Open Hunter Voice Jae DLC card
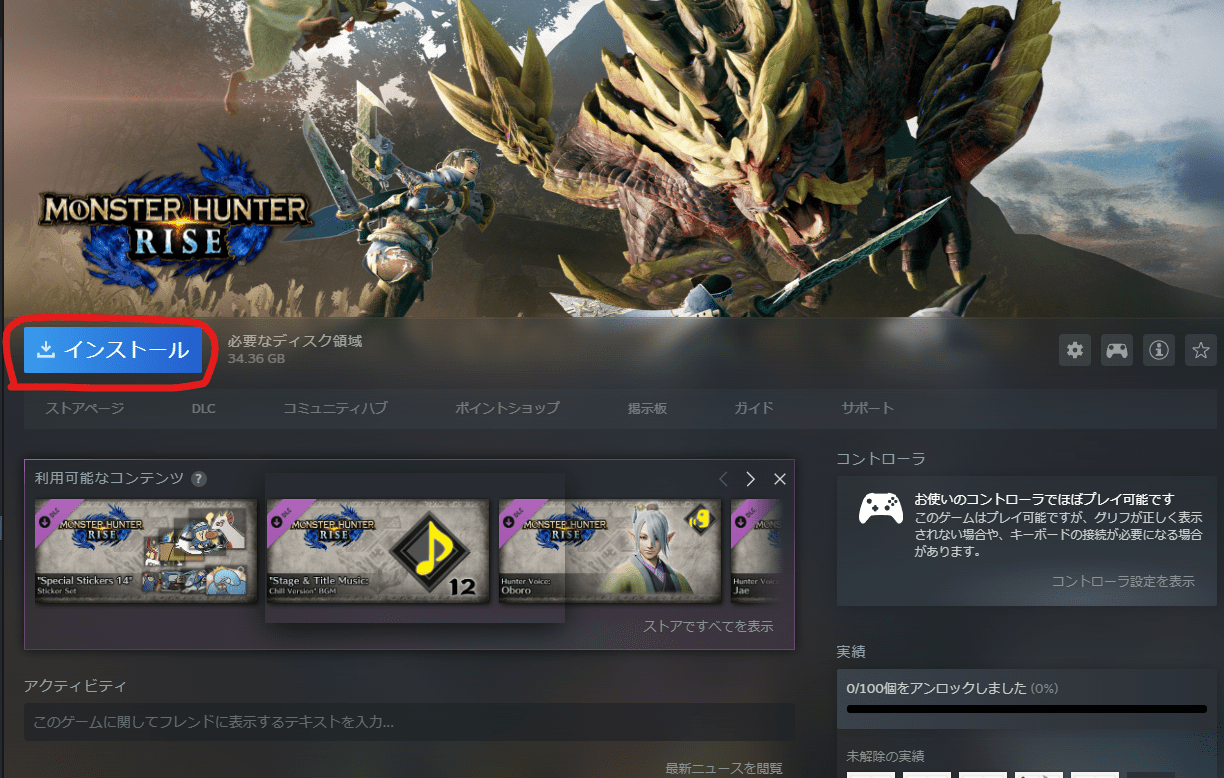The width and height of the screenshot is (1224, 778). pyautogui.click(x=756, y=551)
